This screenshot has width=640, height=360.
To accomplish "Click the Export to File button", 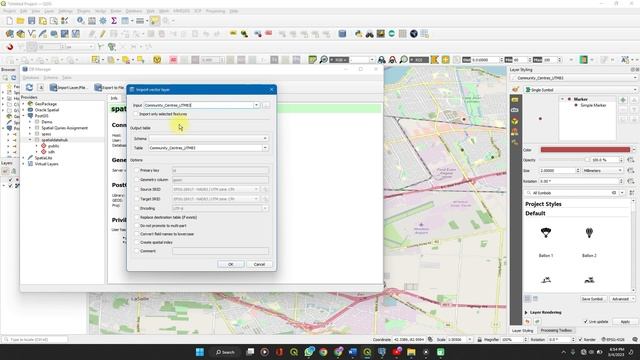I will pyautogui.click(x=109, y=88).
